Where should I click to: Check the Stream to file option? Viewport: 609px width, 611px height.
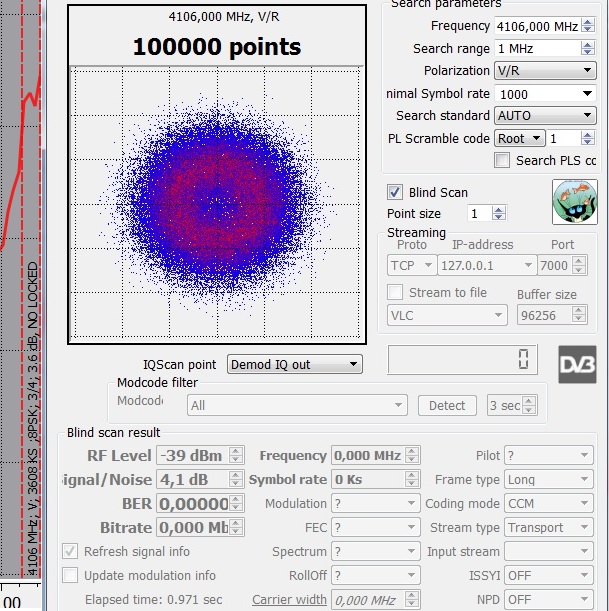click(x=395, y=292)
